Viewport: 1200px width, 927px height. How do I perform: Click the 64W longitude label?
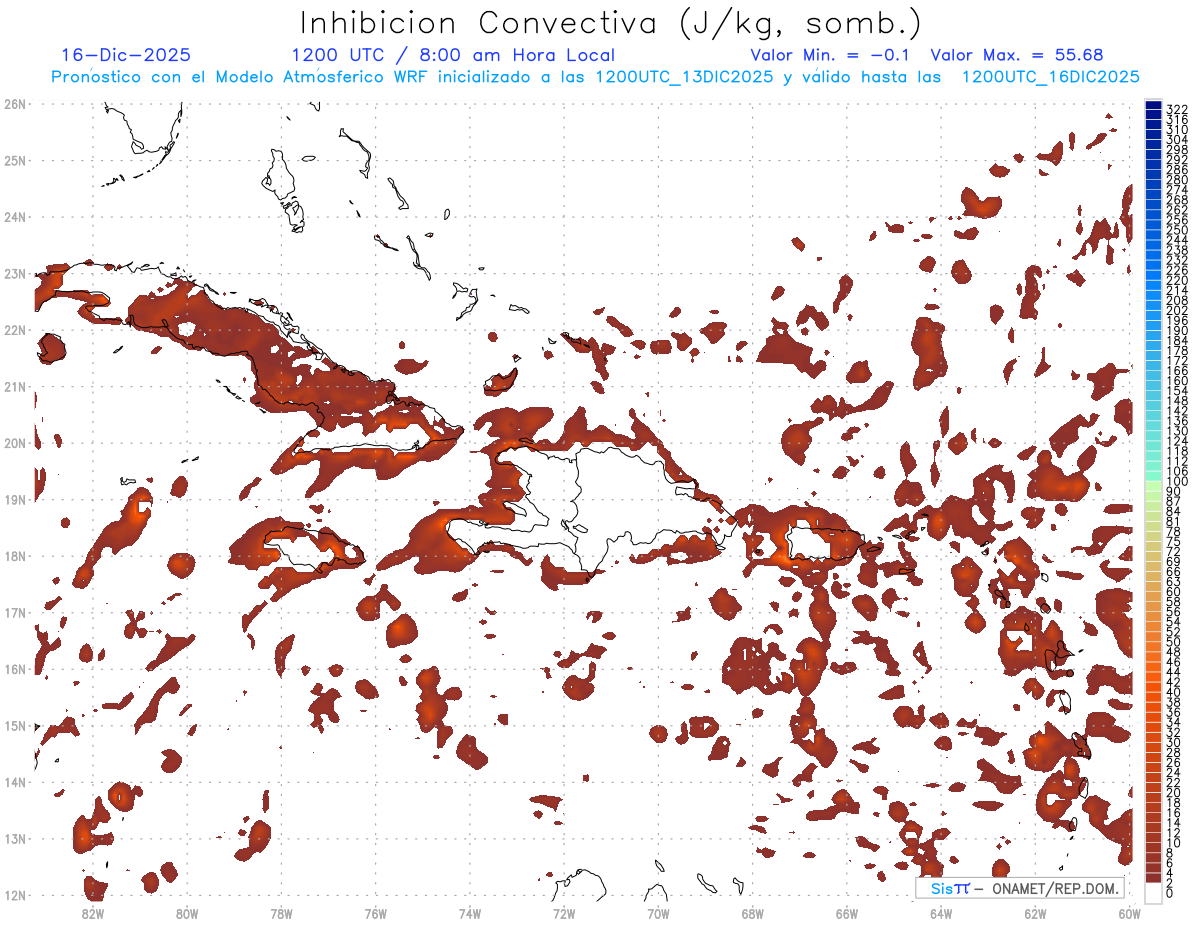pos(940,913)
